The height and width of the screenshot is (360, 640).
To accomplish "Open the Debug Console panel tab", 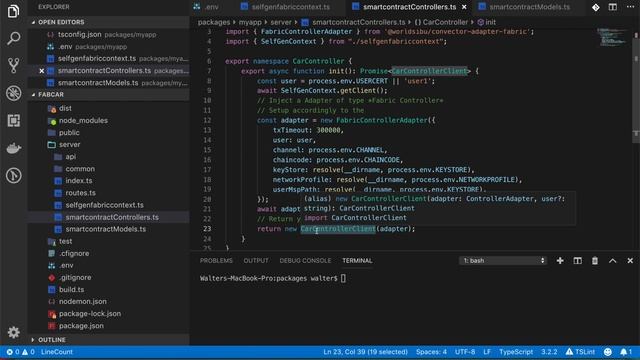I will tap(305, 260).
